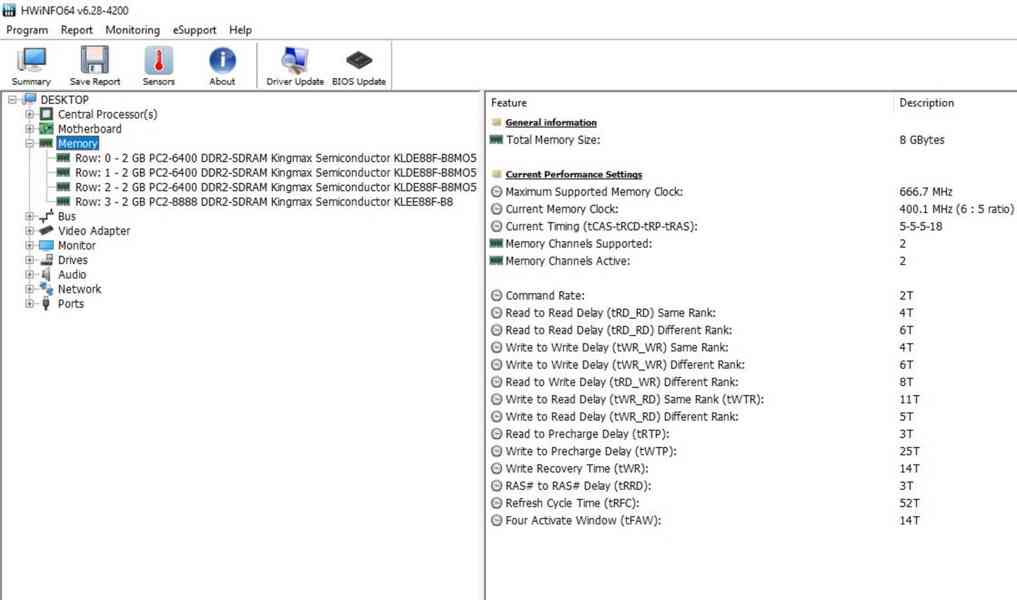Open the Help menu
The width and height of the screenshot is (1017, 600).
[x=241, y=30]
